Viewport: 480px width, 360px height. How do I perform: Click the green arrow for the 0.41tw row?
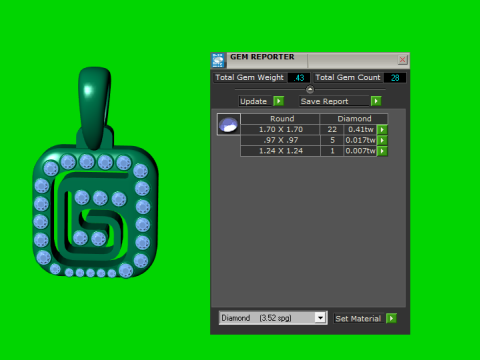tap(382, 129)
